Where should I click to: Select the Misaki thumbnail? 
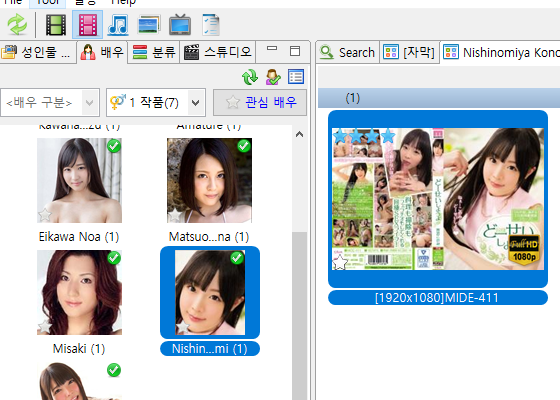tap(79, 292)
